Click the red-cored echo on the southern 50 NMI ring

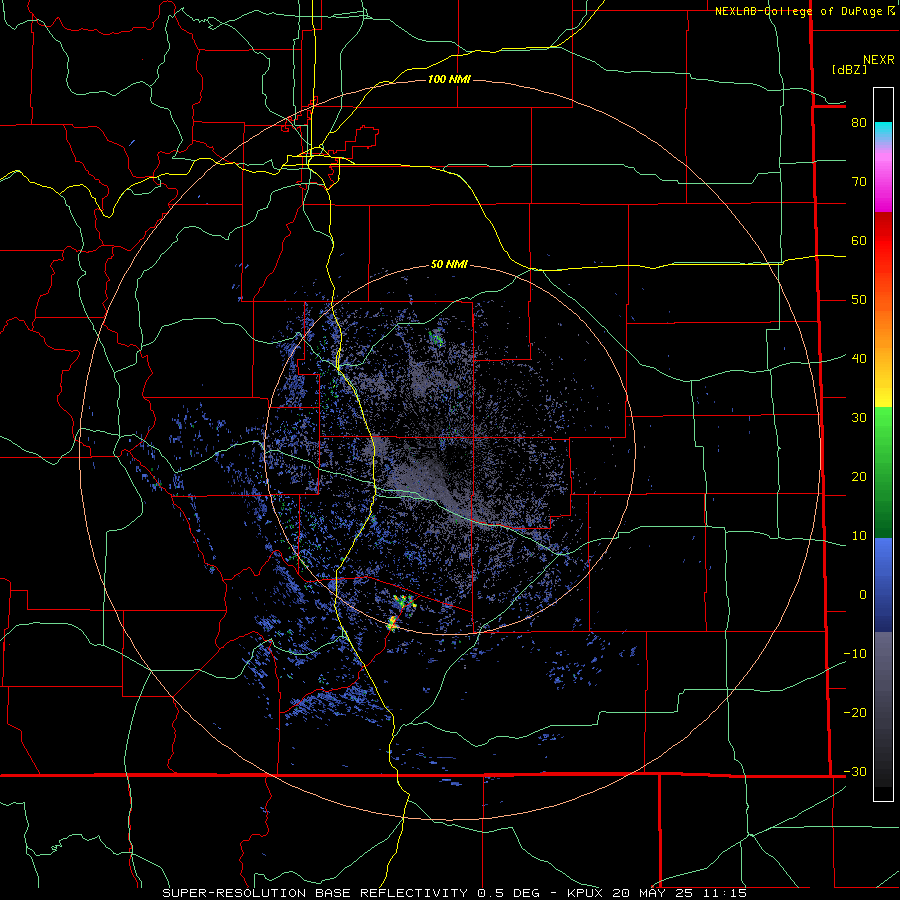(x=392, y=623)
